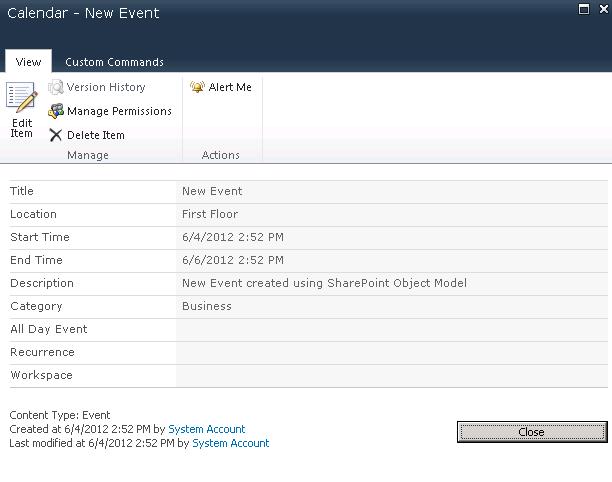Click the 'Actions' ribbon group label
Viewport: 612px width, 482px height.
[x=221, y=155]
